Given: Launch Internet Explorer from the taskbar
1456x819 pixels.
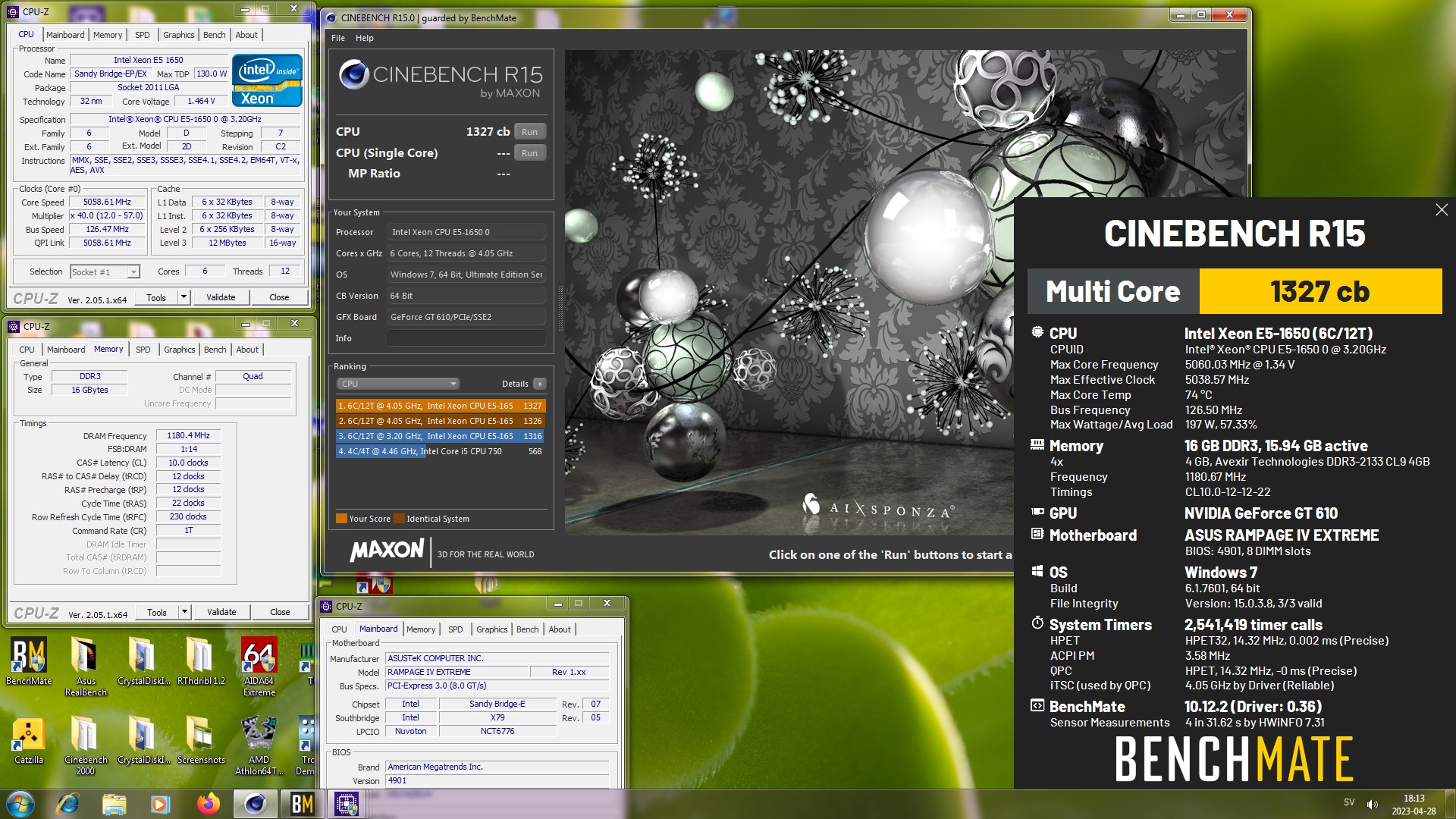Looking at the screenshot, I should coord(67,804).
